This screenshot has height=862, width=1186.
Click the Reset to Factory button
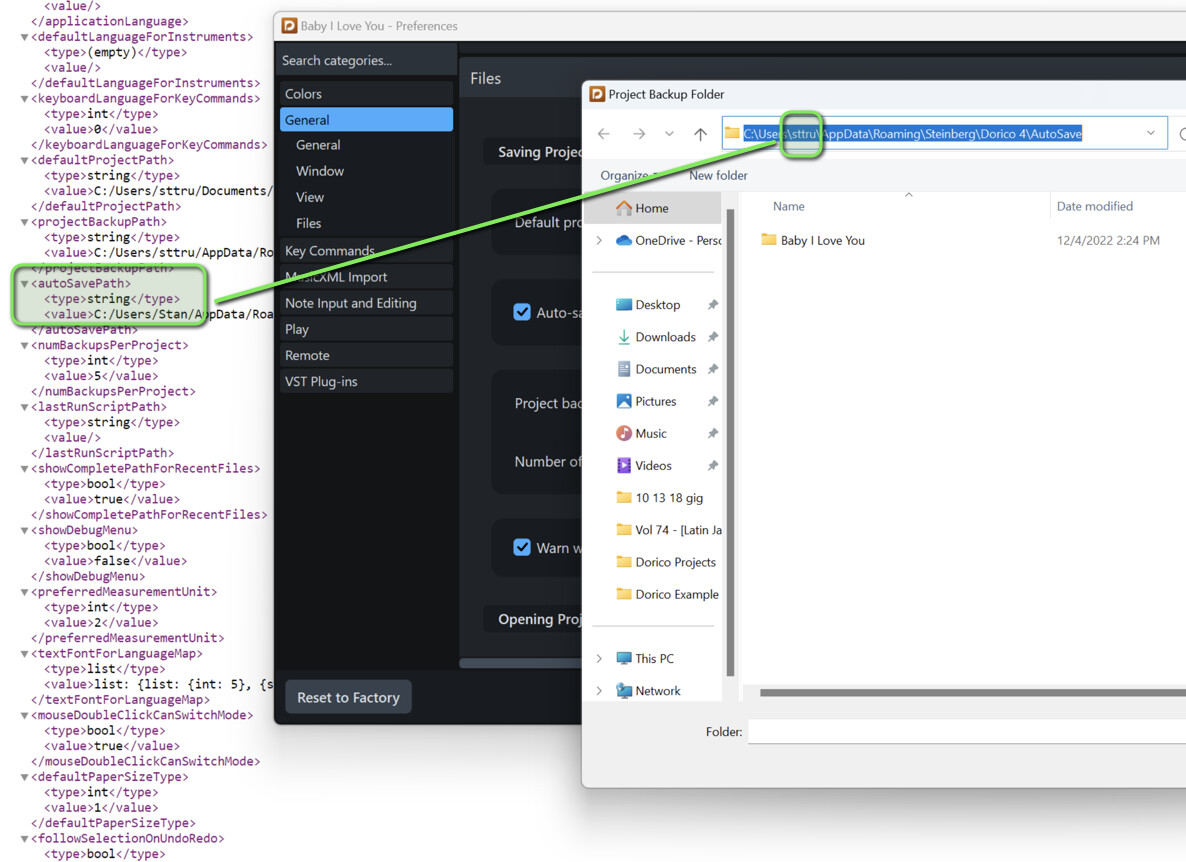348,697
